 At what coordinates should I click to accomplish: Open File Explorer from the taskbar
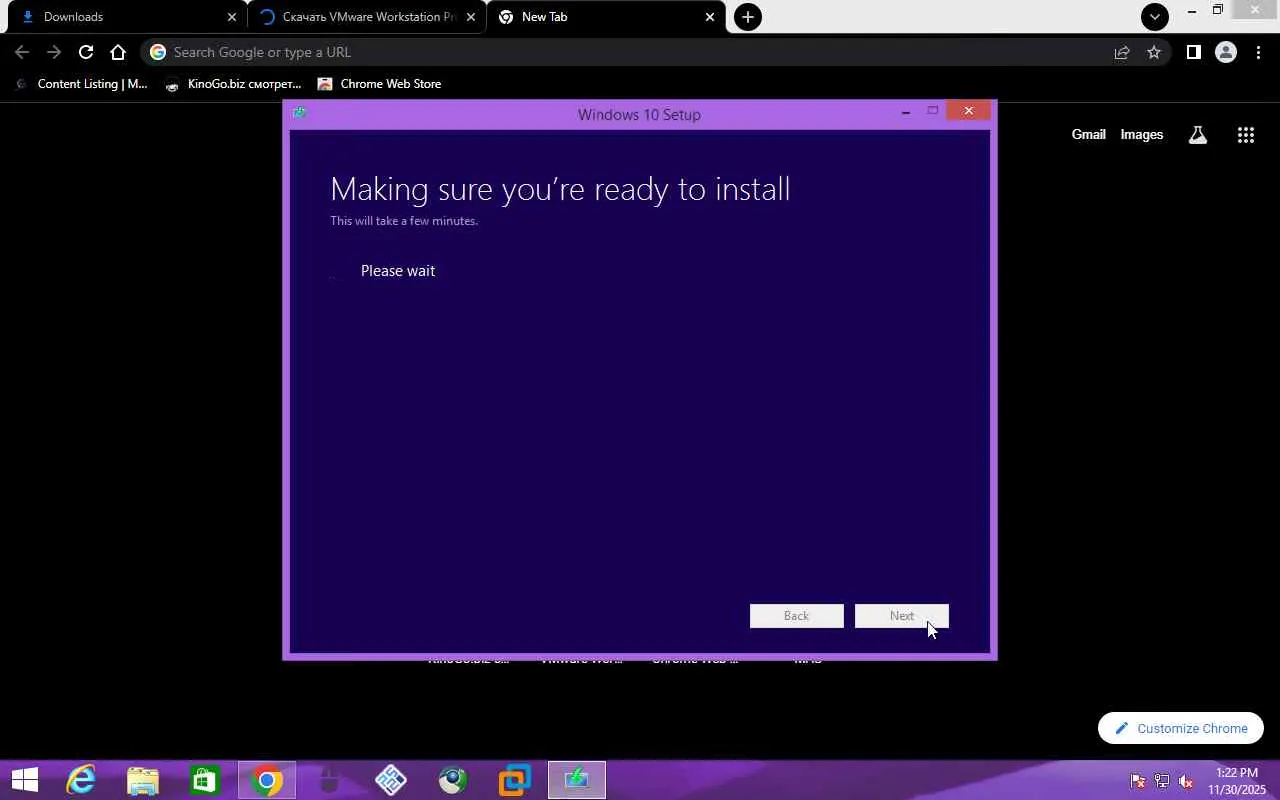click(x=143, y=780)
